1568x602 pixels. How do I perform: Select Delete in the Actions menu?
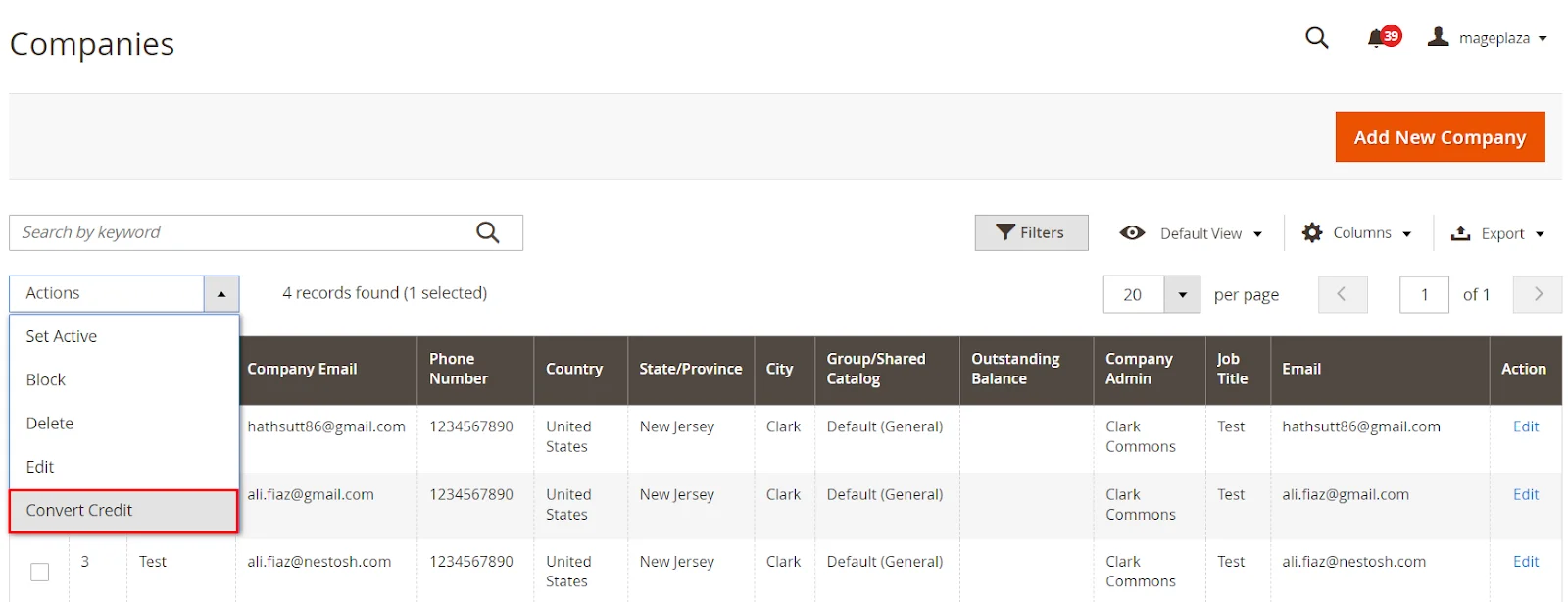coord(50,423)
